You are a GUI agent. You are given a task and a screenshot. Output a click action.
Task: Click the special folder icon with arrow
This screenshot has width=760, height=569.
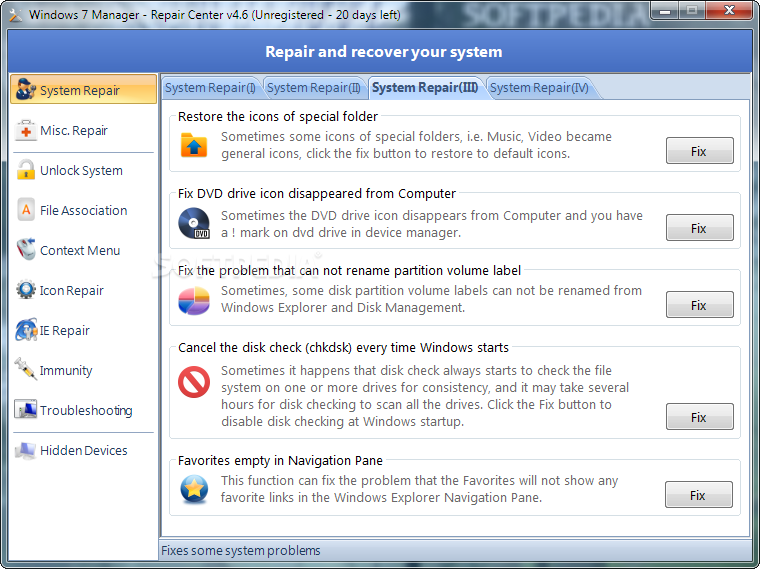click(194, 145)
